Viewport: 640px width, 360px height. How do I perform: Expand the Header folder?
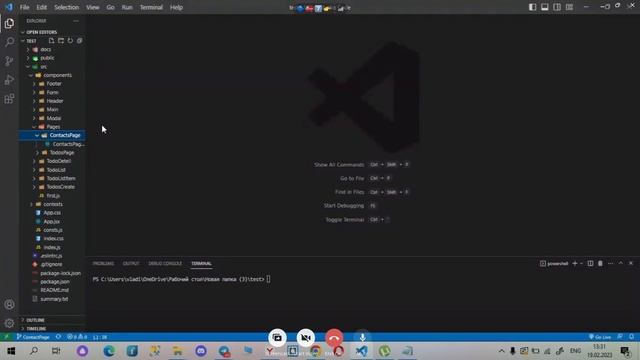pyautogui.click(x=52, y=101)
